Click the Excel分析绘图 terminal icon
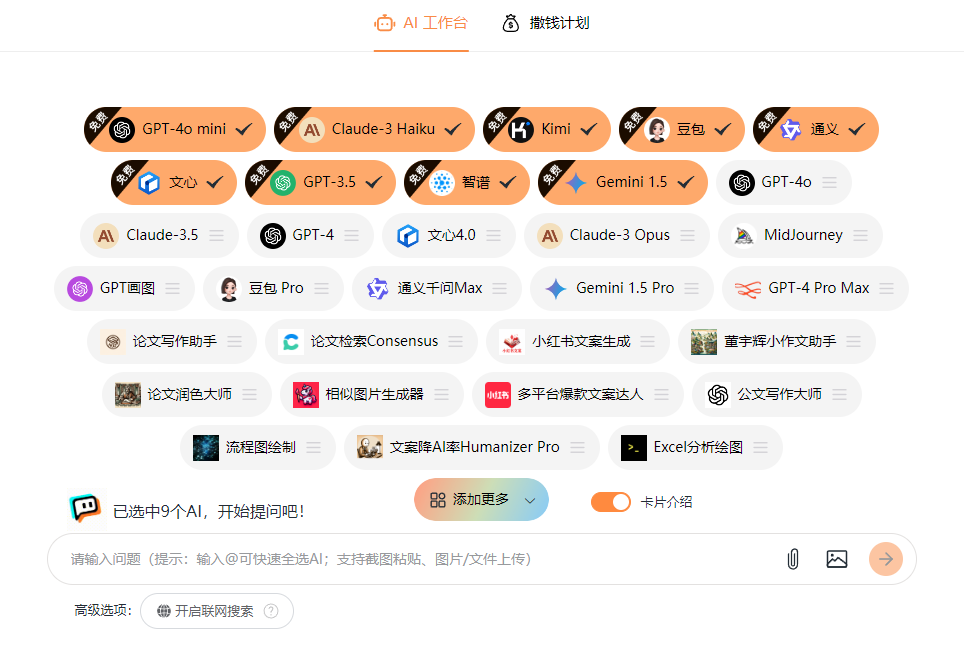The image size is (964, 655). click(634, 448)
